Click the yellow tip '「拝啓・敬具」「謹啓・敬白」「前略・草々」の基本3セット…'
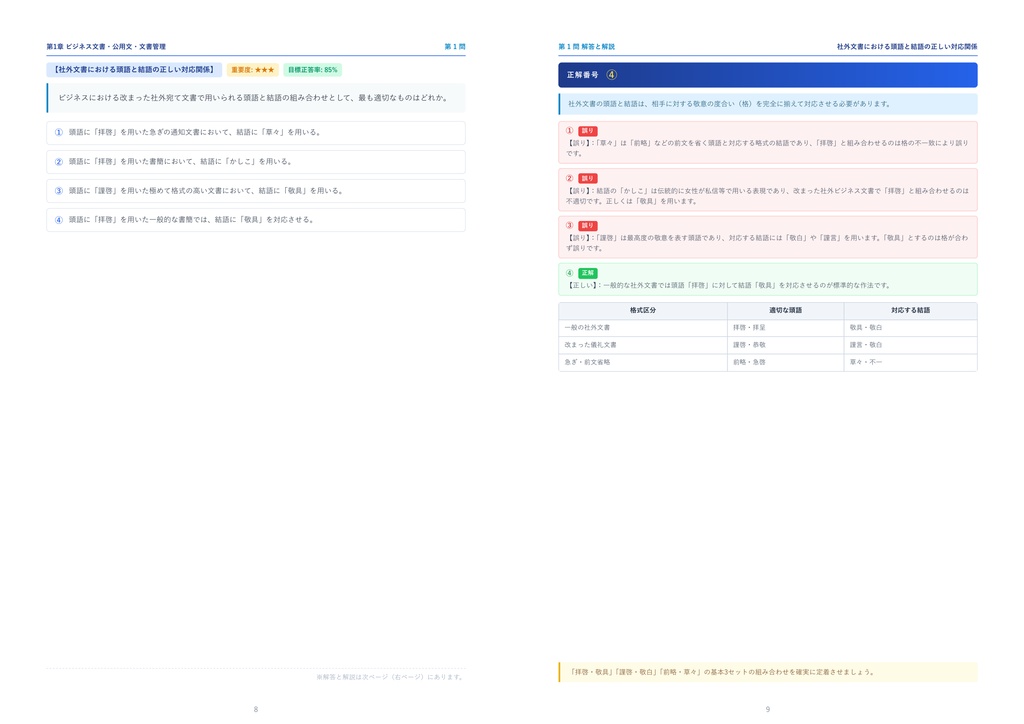 [767, 672]
